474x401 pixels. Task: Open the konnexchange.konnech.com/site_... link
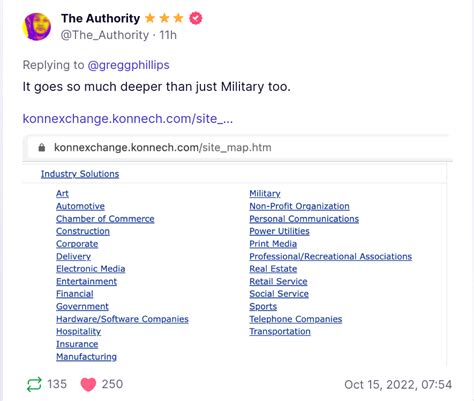[128, 119]
